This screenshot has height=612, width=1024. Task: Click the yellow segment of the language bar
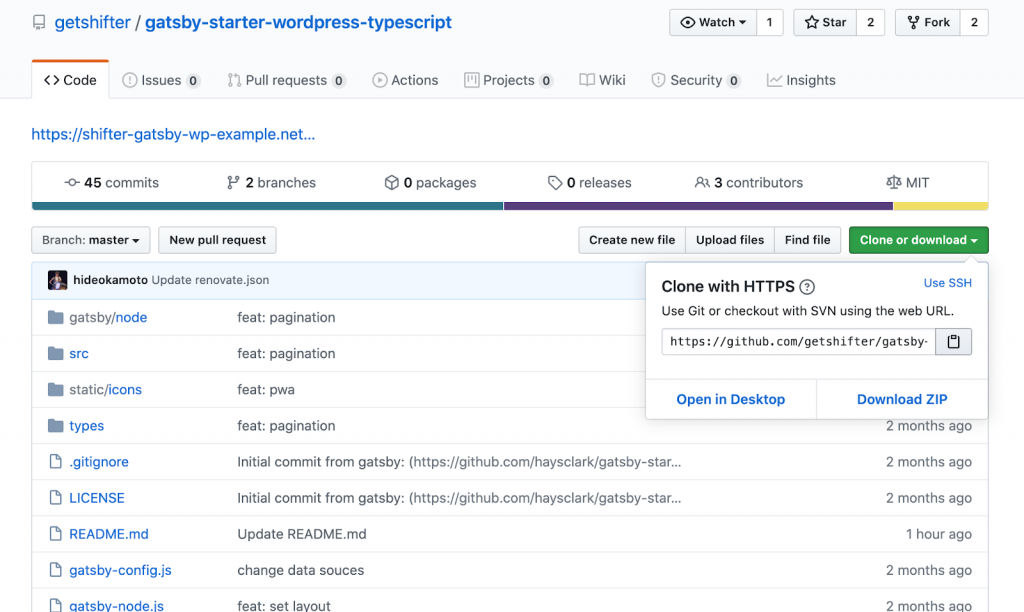coord(941,206)
